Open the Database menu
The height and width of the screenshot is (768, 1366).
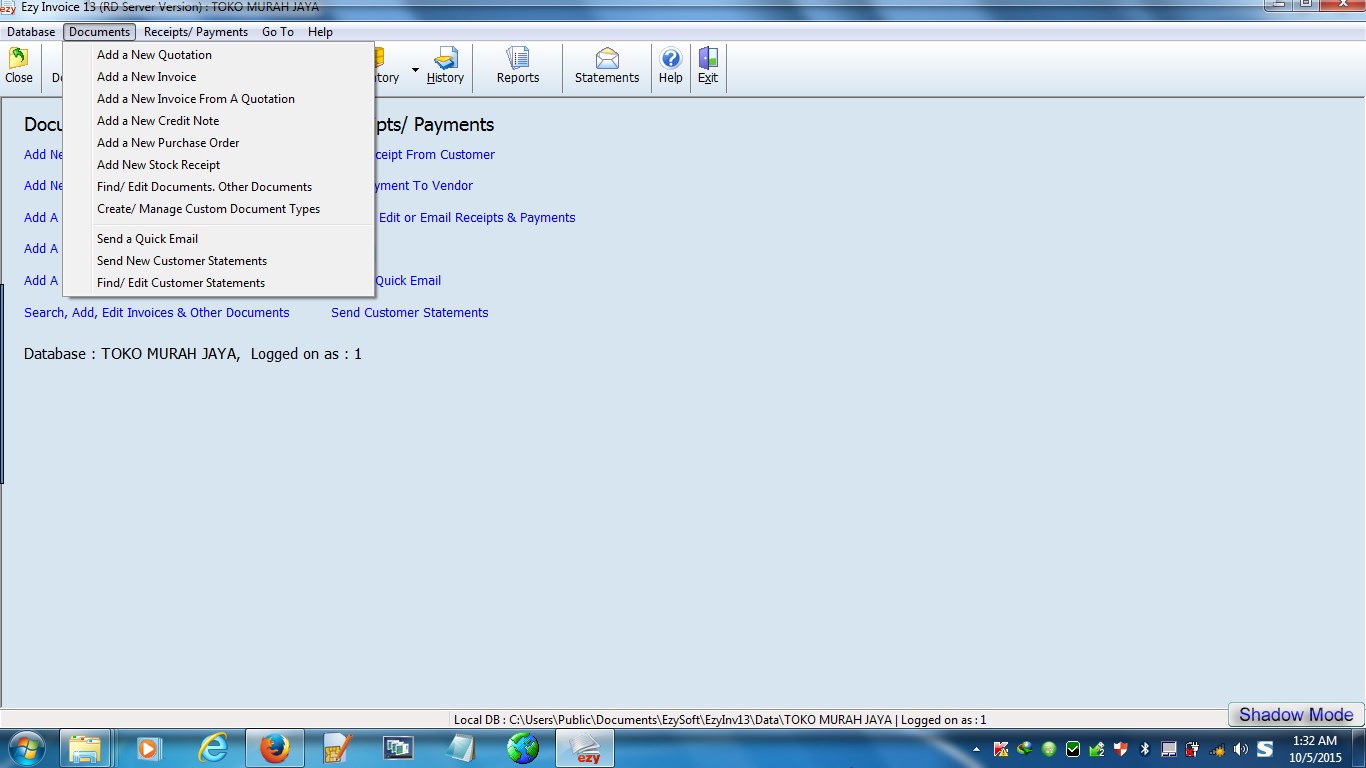tap(31, 32)
